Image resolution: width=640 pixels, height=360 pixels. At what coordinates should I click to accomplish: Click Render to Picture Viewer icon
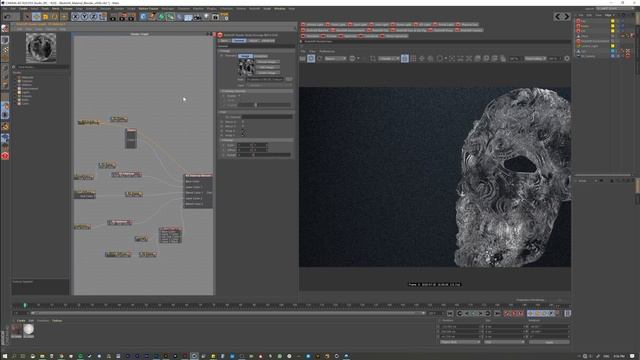[122, 17]
